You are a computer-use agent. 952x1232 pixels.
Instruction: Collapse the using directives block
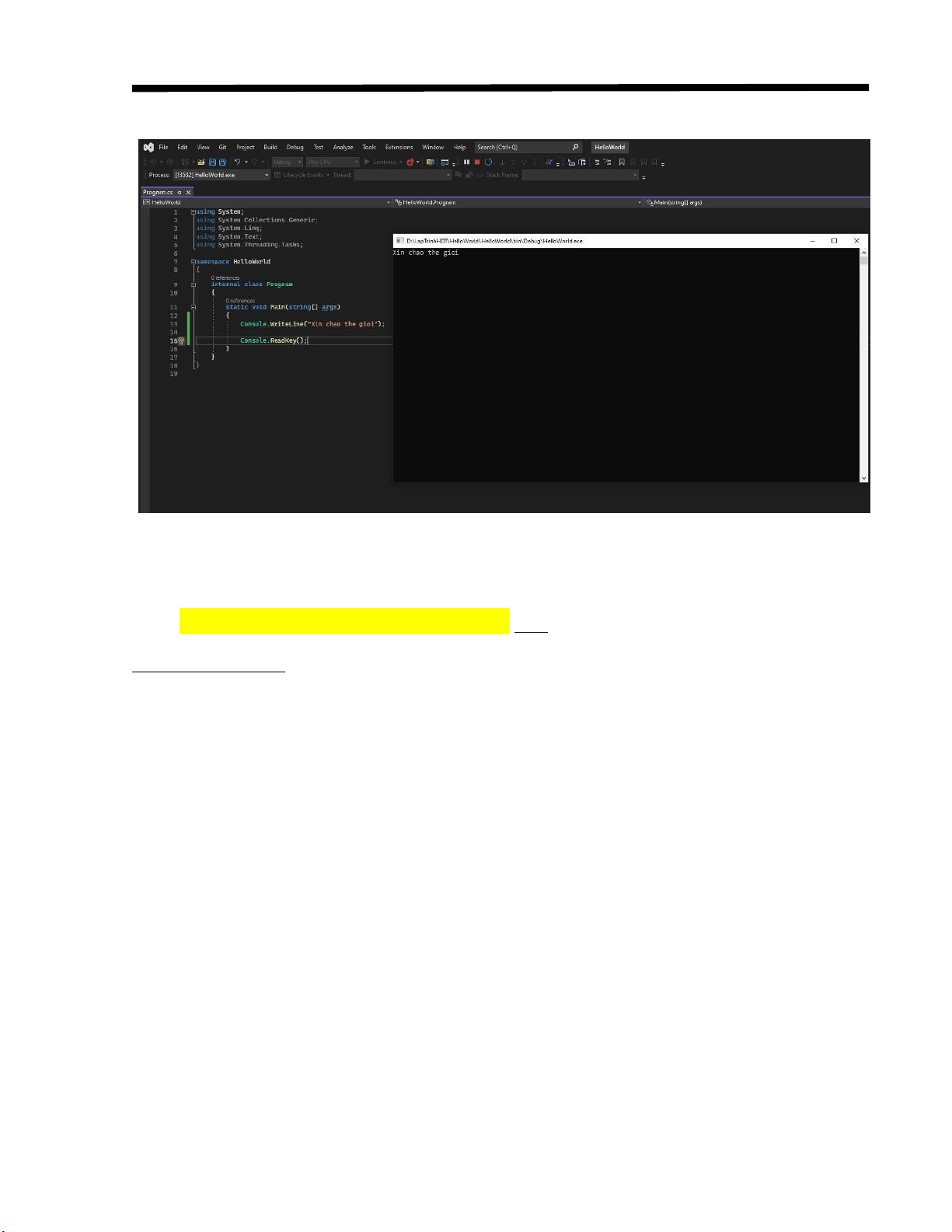pos(194,212)
